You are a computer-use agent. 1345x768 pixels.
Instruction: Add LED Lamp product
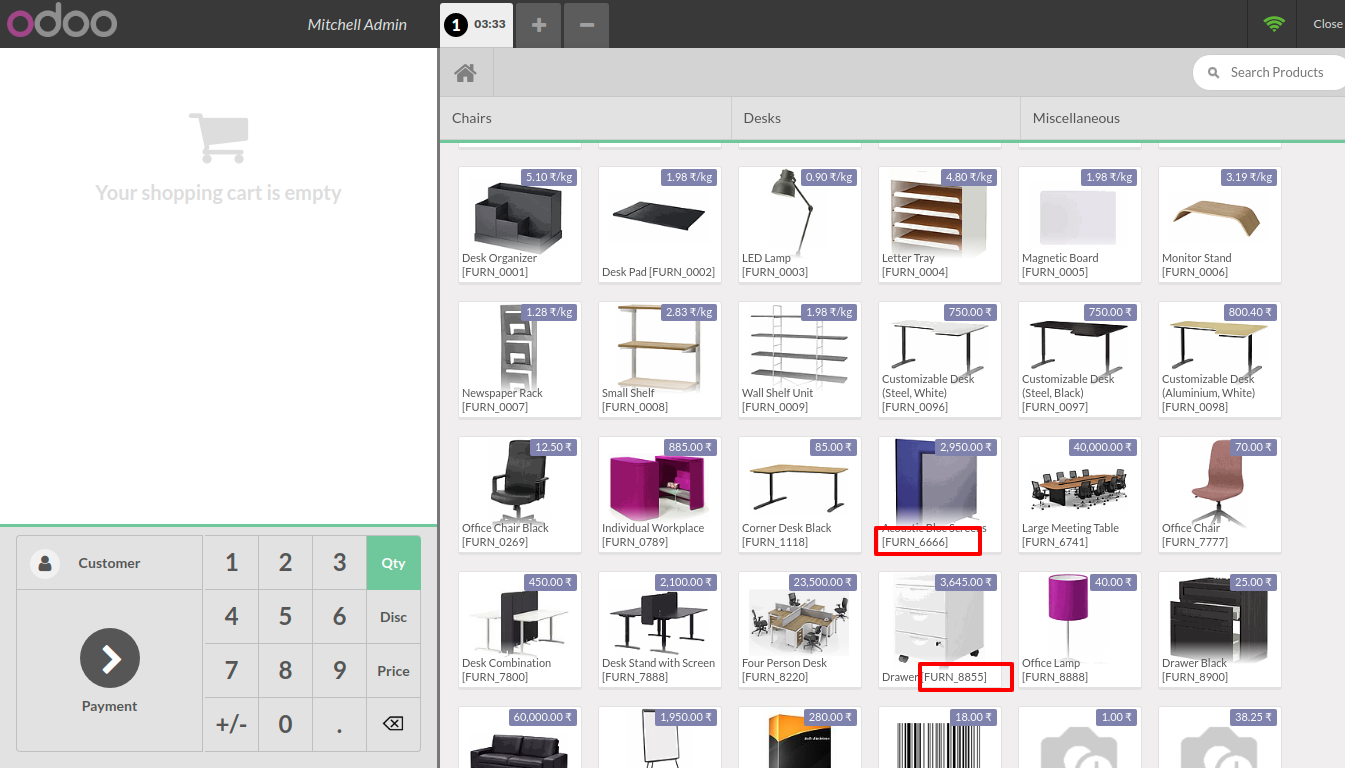pyautogui.click(x=800, y=225)
